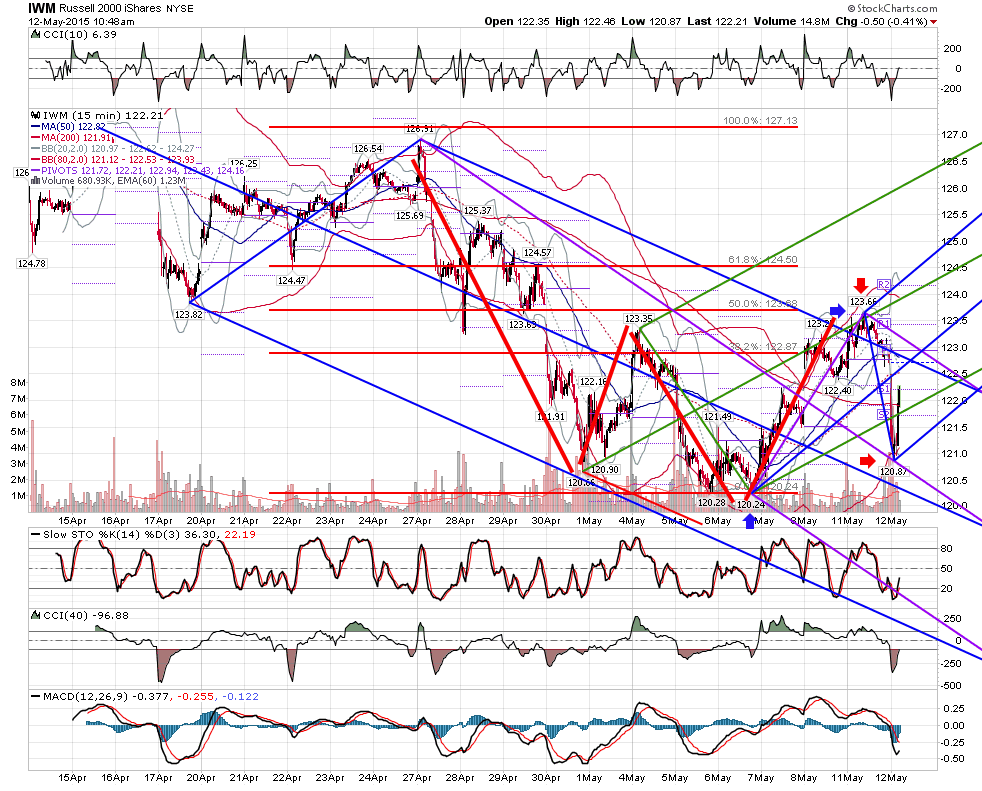Screen dimensions: 982x791
Task: Click the '61.8%: 124.50' Fibonacci label
Action: [x=763, y=259]
